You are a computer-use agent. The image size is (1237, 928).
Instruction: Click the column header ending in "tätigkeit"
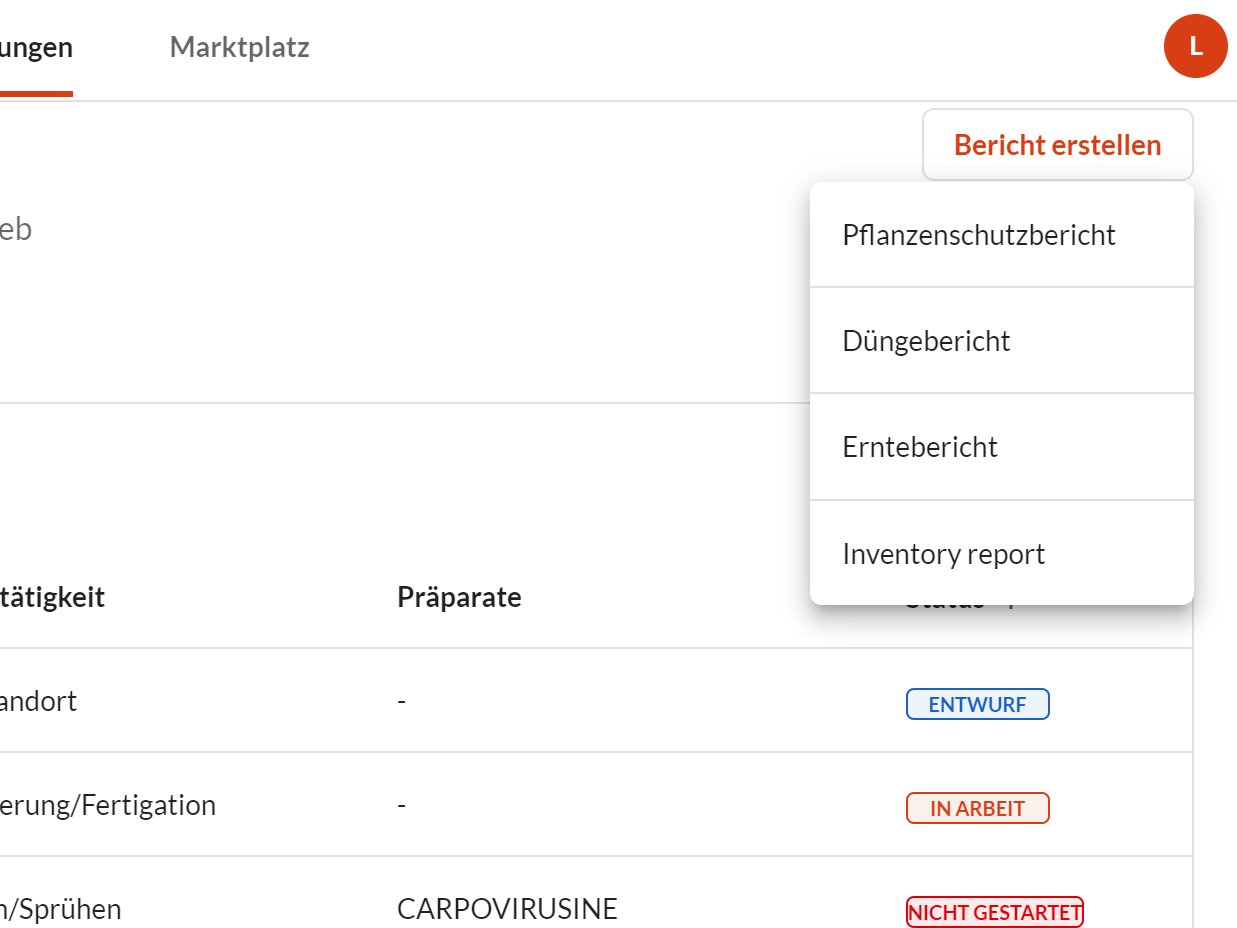click(x=52, y=598)
